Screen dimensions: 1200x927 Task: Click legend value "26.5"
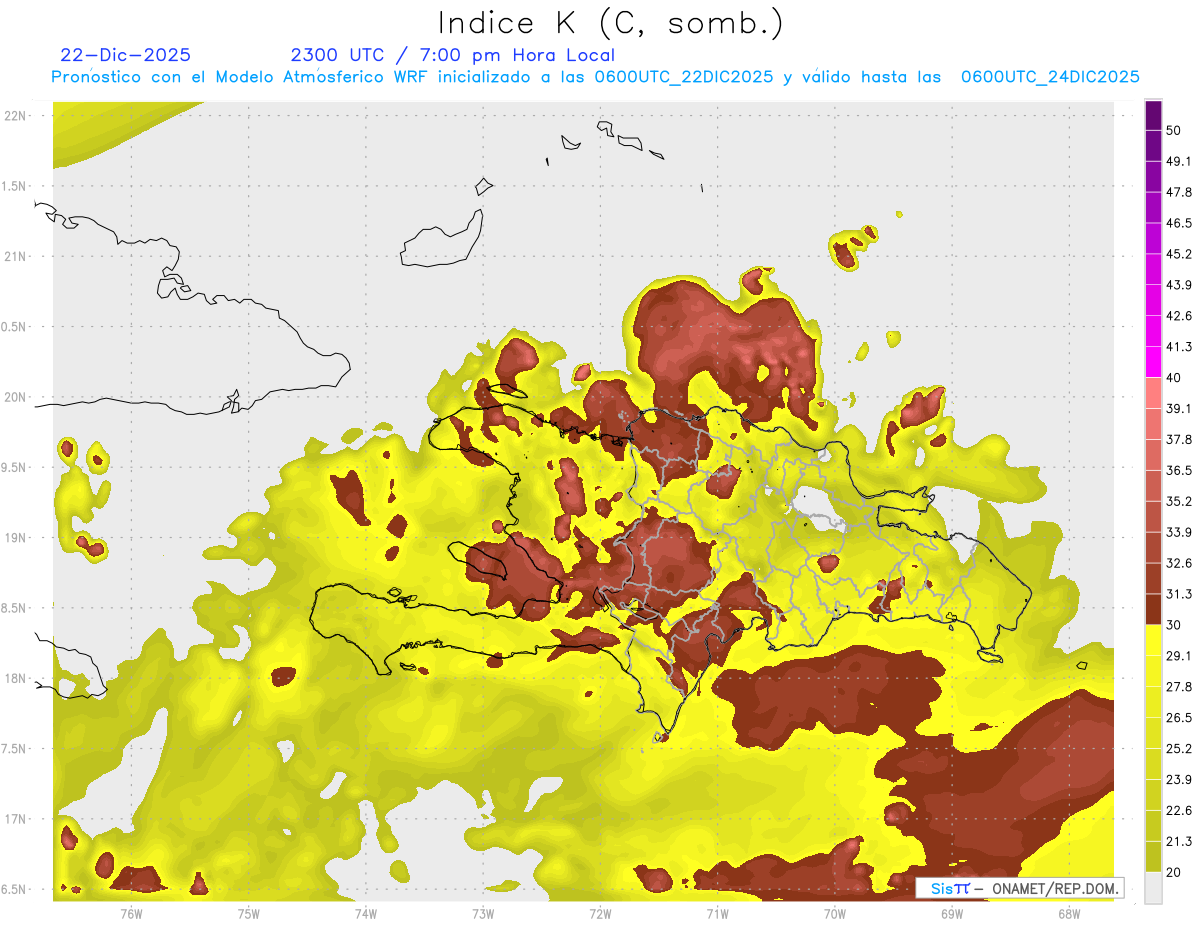pyautogui.click(x=1179, y=718)
